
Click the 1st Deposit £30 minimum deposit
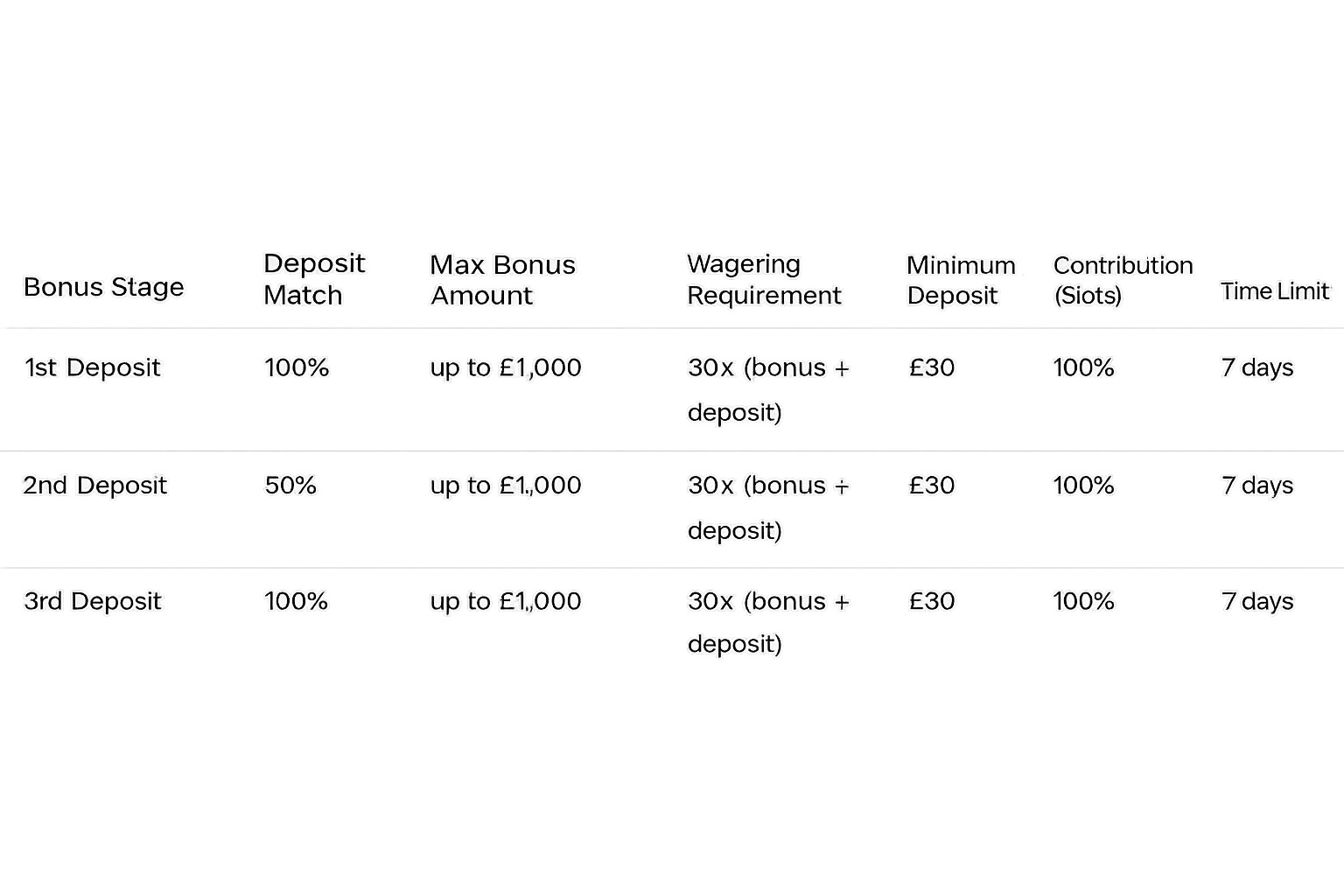(x=931, y=367)
